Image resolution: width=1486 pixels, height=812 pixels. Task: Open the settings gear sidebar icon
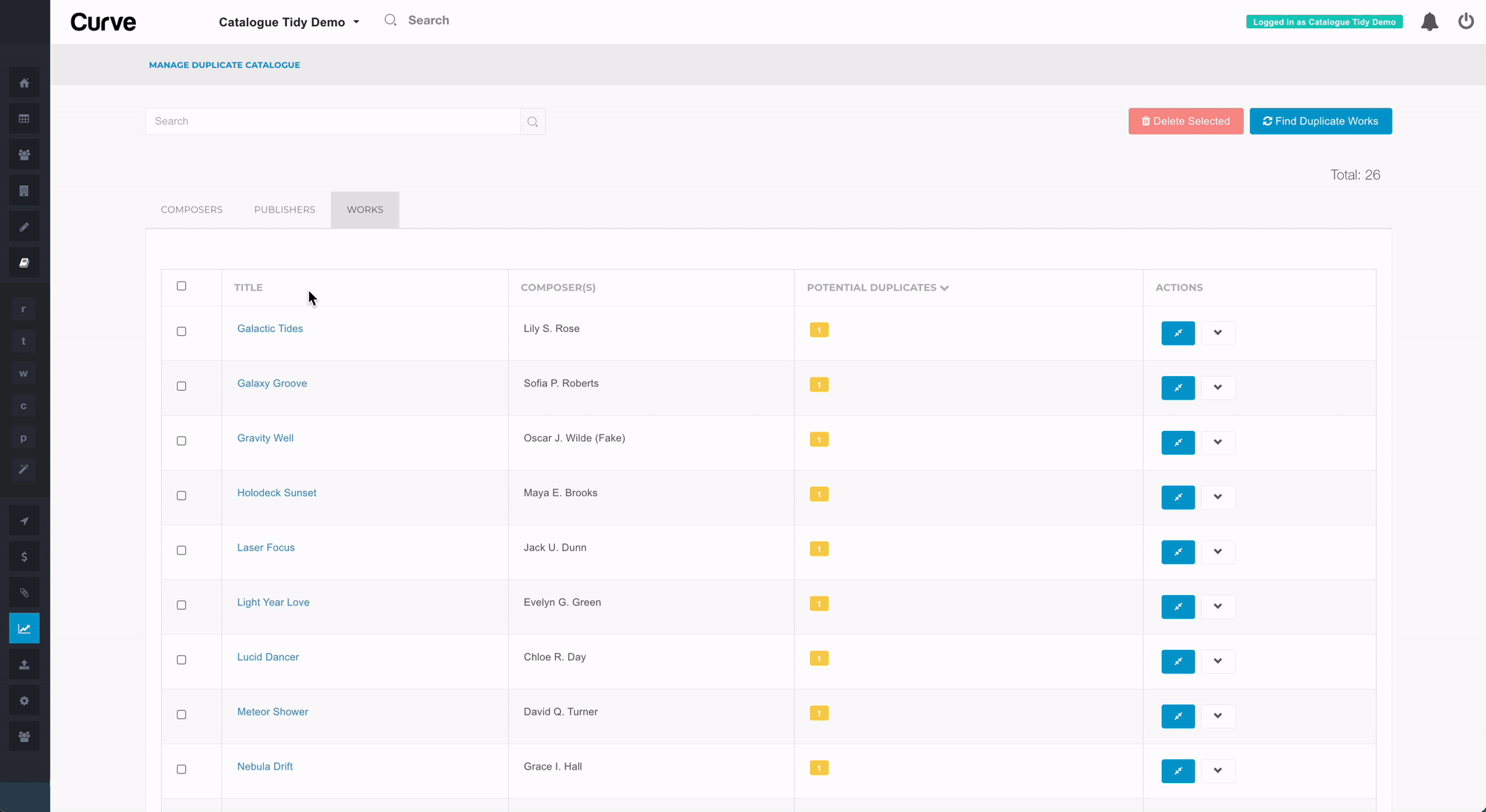pos(24,701)
